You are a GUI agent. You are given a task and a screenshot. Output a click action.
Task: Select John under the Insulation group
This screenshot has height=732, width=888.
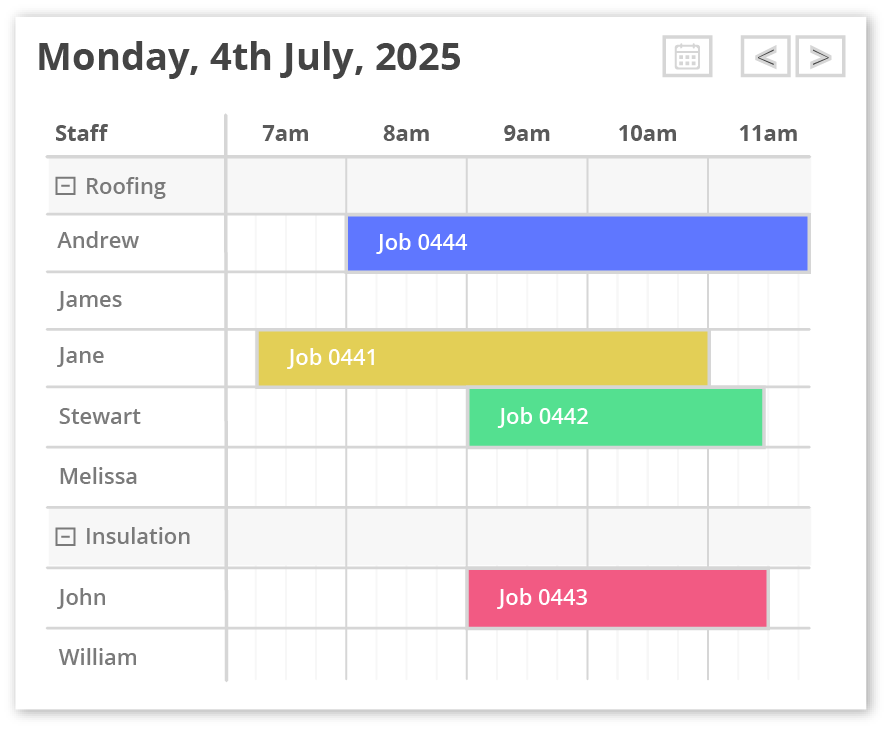(82, 598)
